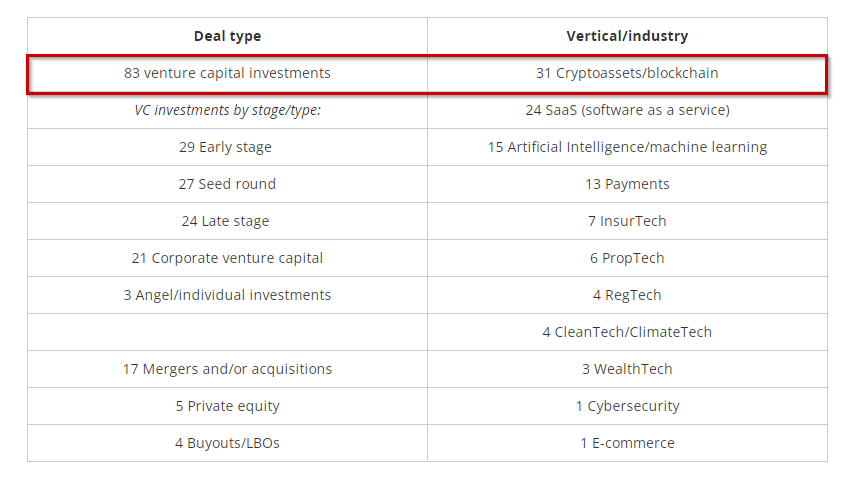Click the 4 CleanTech/ClimateTech cell

point(627,332)
